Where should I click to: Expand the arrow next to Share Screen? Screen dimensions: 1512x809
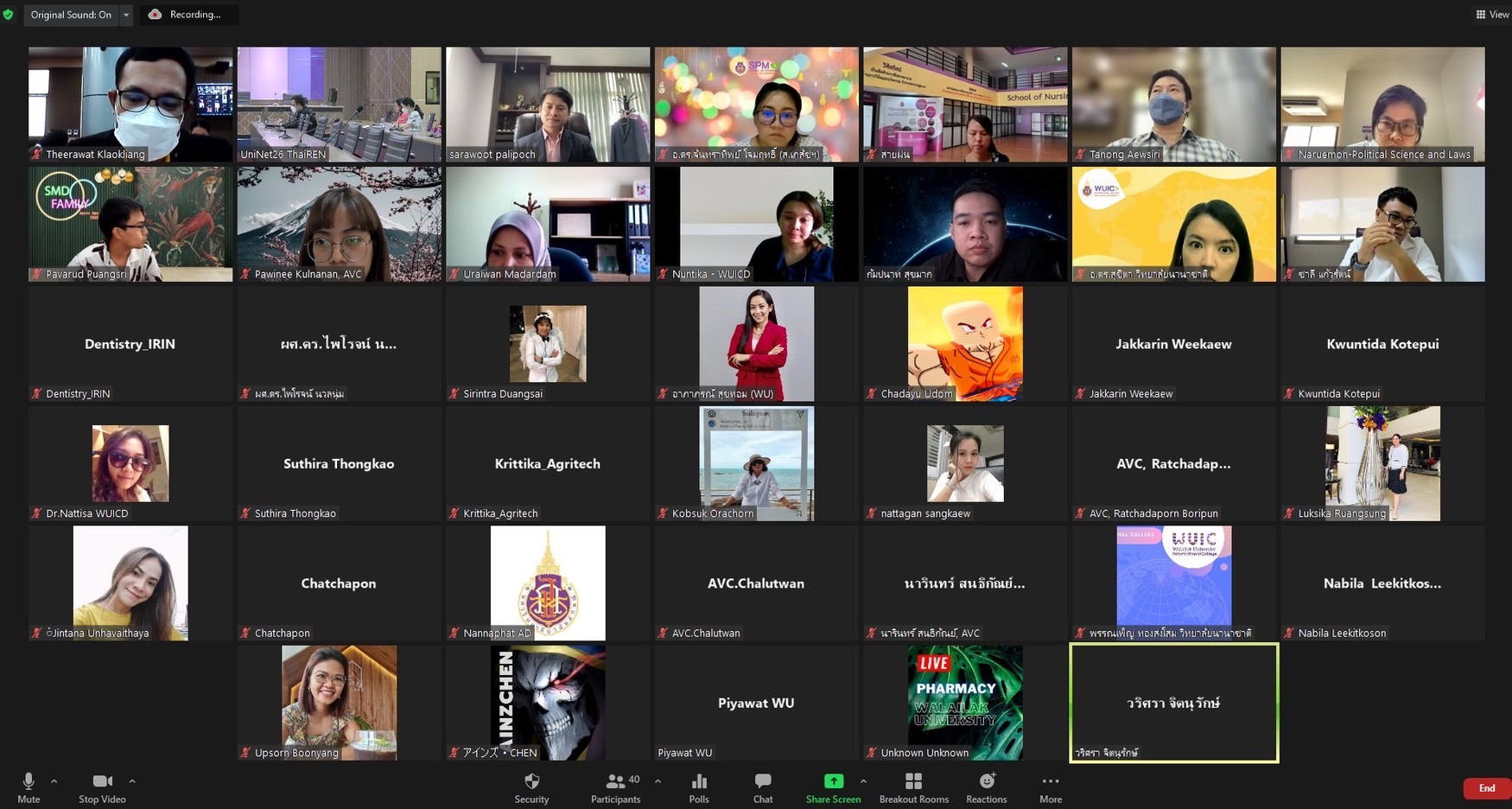[863, 781]
